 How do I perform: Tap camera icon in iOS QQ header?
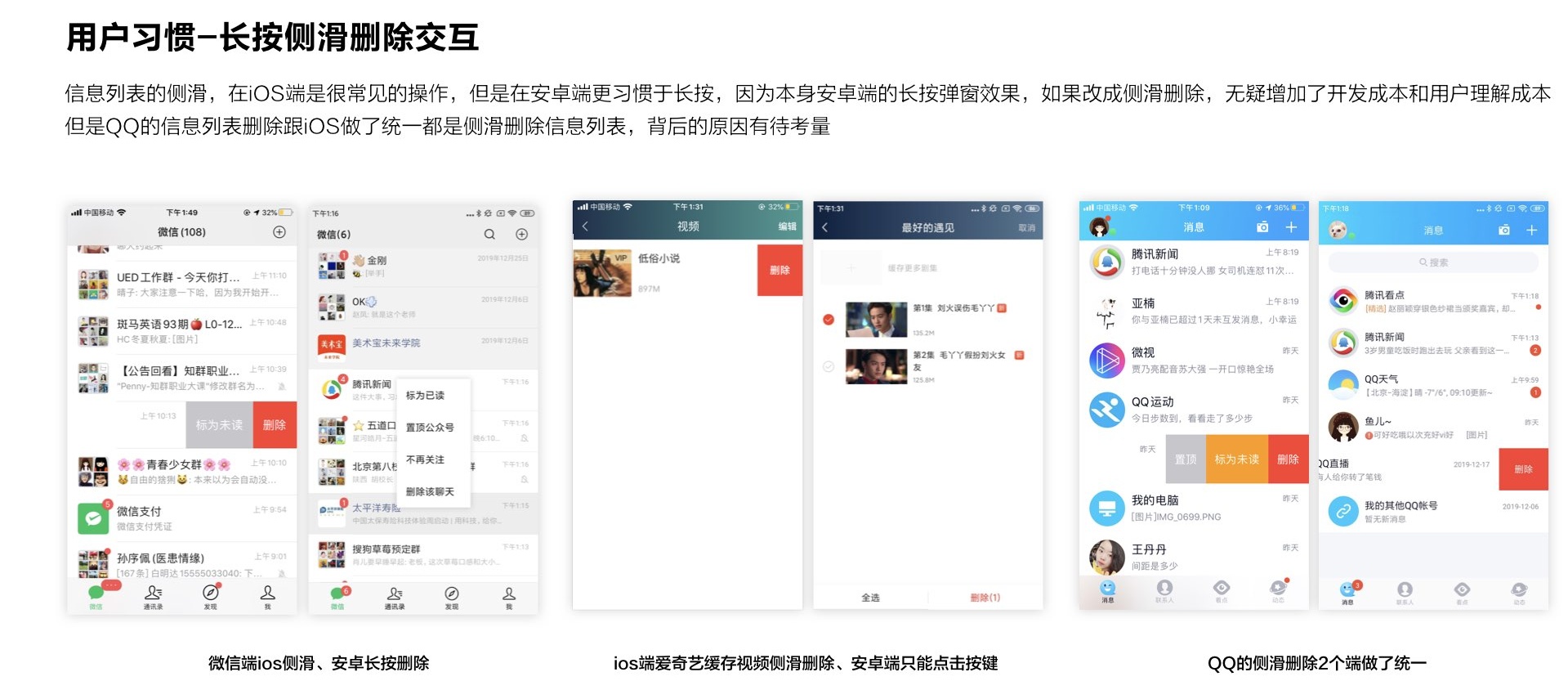1262,226
